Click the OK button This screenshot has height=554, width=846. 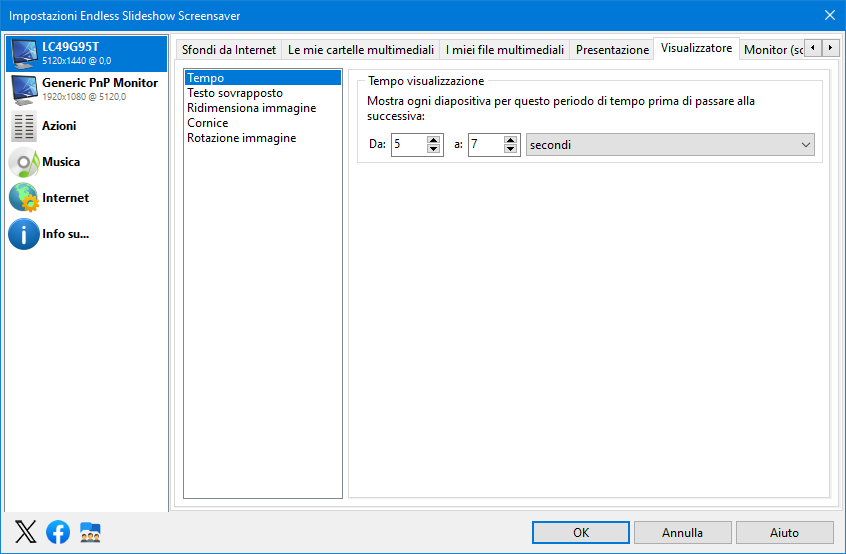(581, 532)
